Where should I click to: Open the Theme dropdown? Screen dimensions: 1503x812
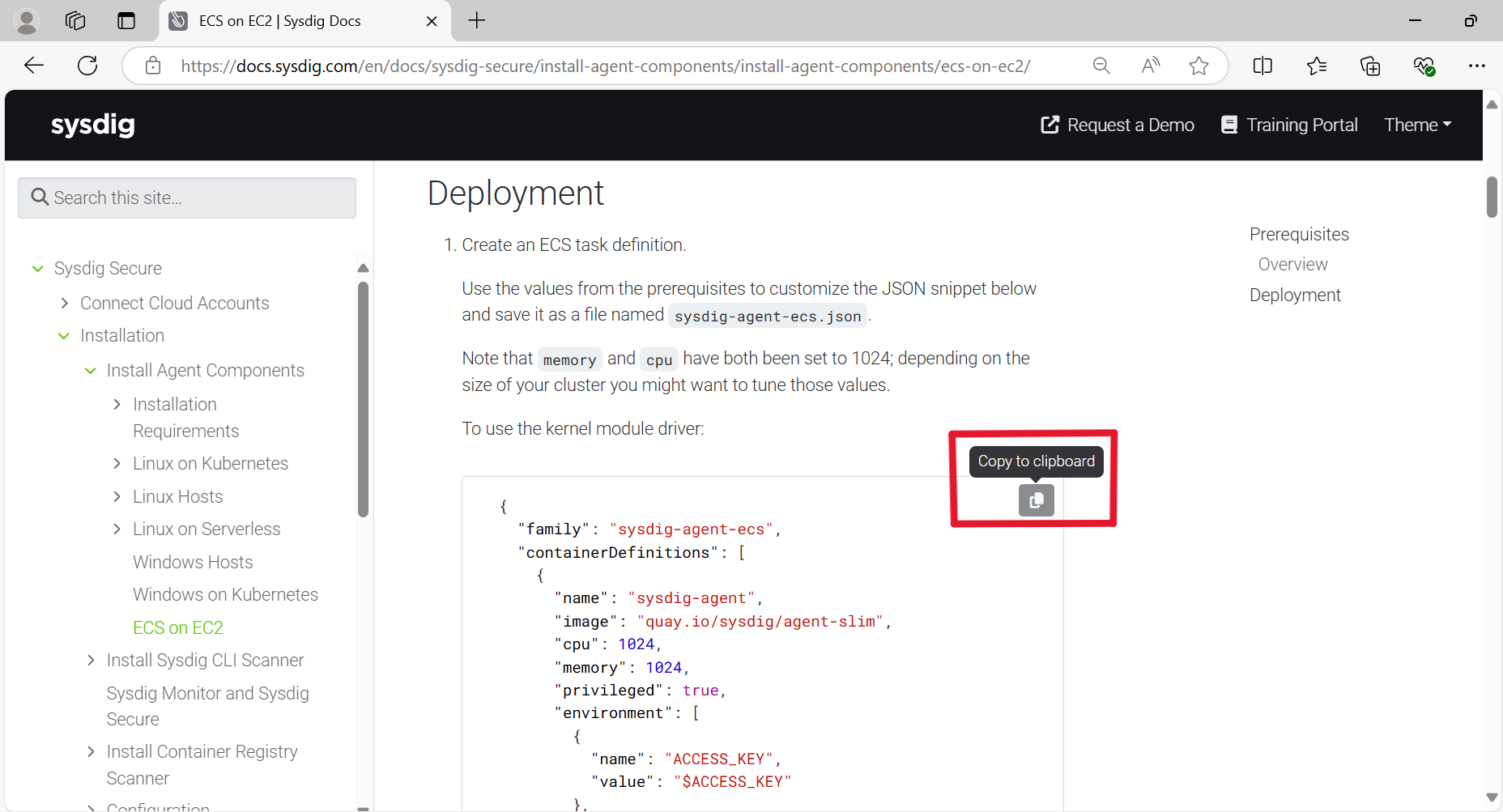click(x=1418, y=125)
